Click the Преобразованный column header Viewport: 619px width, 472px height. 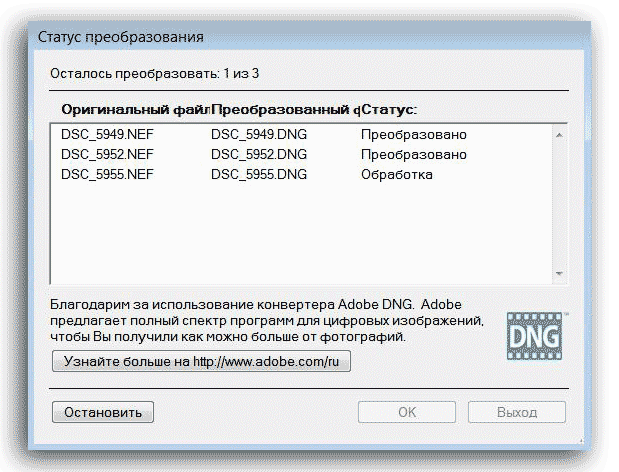[285, 110]
